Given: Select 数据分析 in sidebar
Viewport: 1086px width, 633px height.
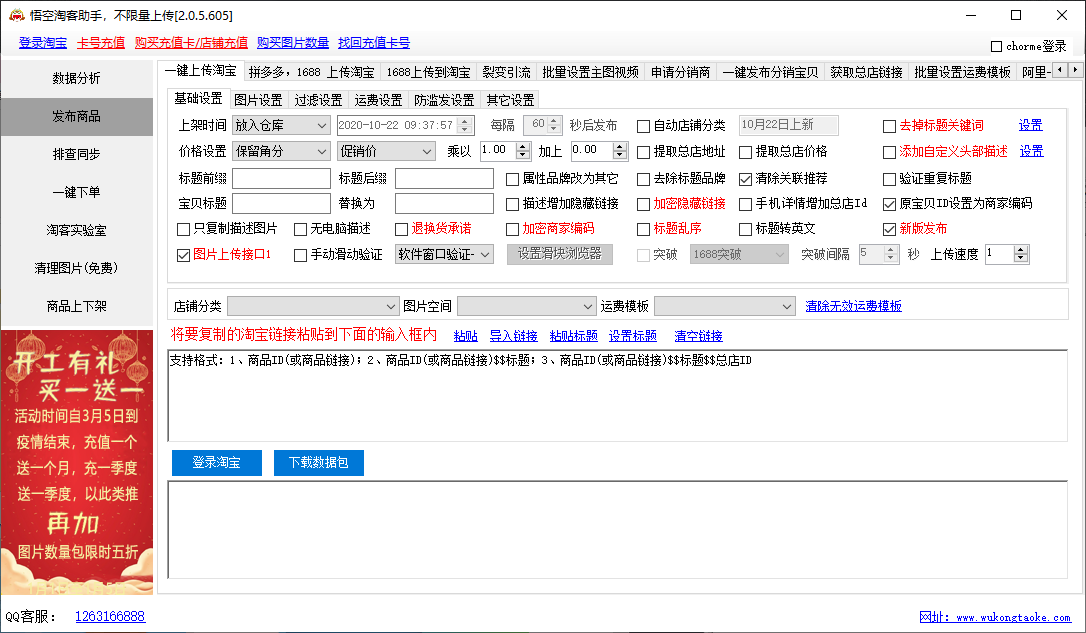Looking at the screenshot, I should point(77,78).
